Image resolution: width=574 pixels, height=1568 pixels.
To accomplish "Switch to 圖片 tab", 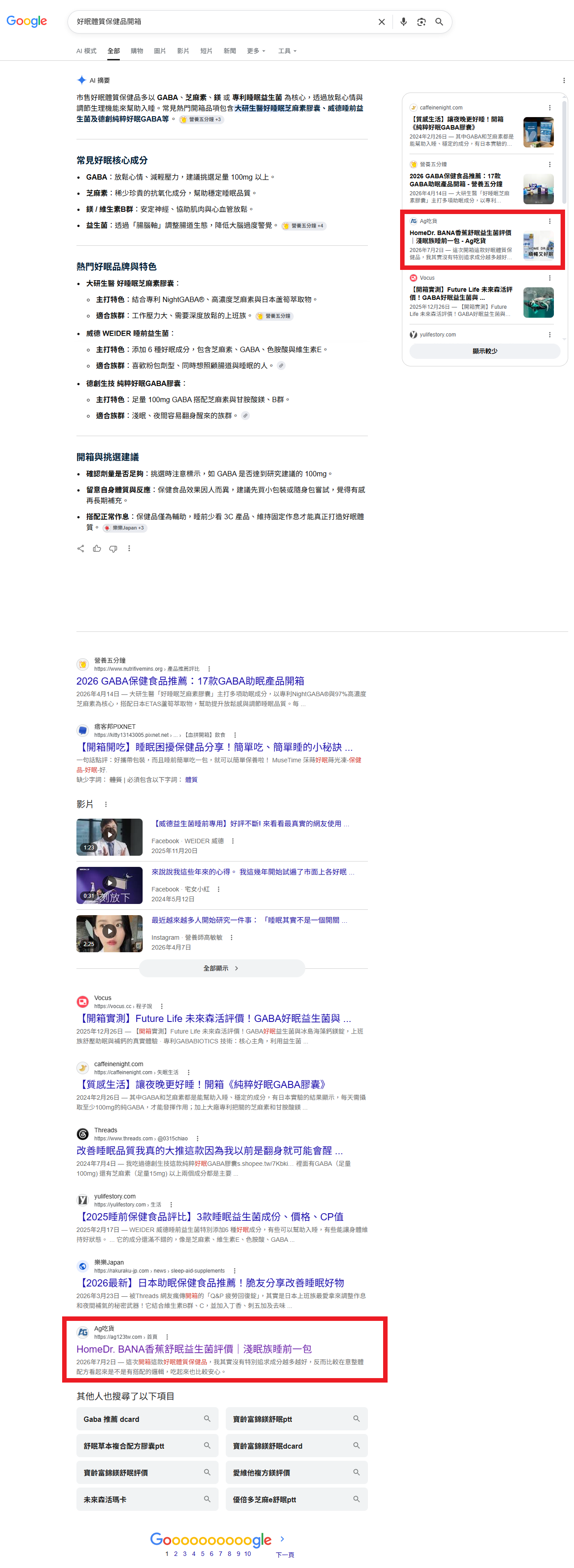I will pyautogui.click(x=160, y=51).
